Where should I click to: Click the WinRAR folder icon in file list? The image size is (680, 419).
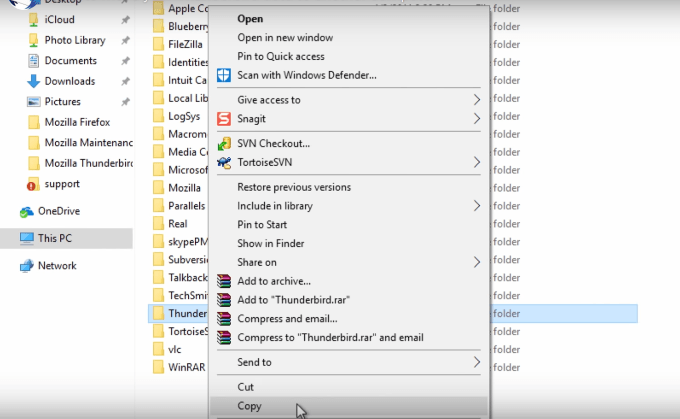(x=158, y=367)
